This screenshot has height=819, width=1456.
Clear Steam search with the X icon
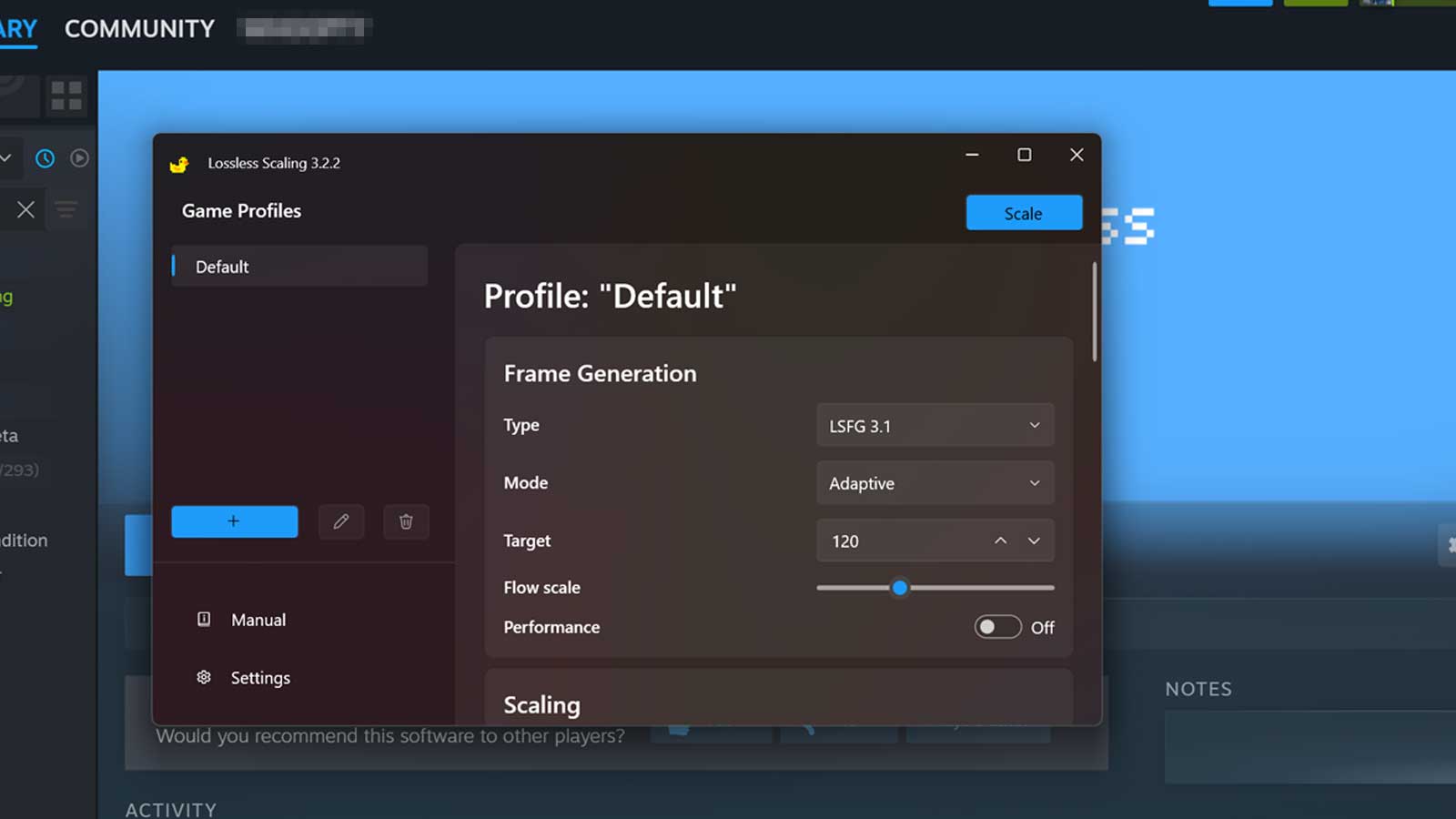click(25, 210)
